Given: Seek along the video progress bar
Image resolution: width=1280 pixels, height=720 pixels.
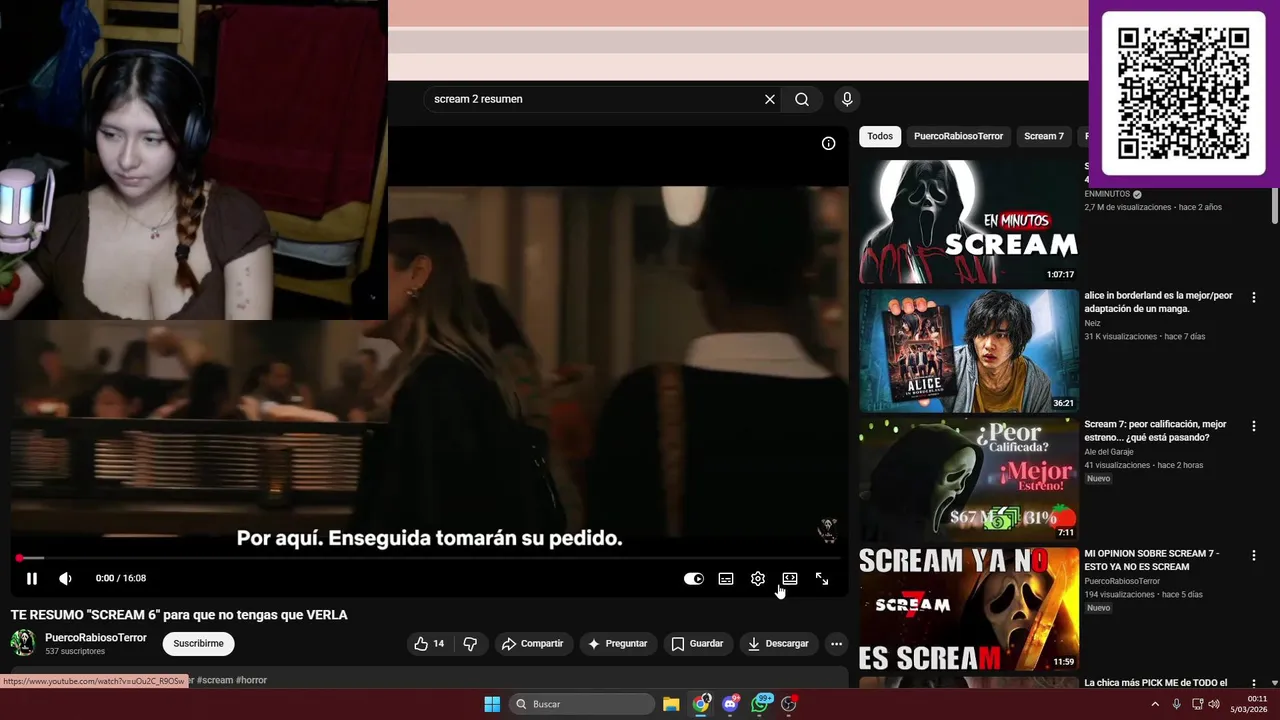Looking at the screenshot, I should pos(430,558).
